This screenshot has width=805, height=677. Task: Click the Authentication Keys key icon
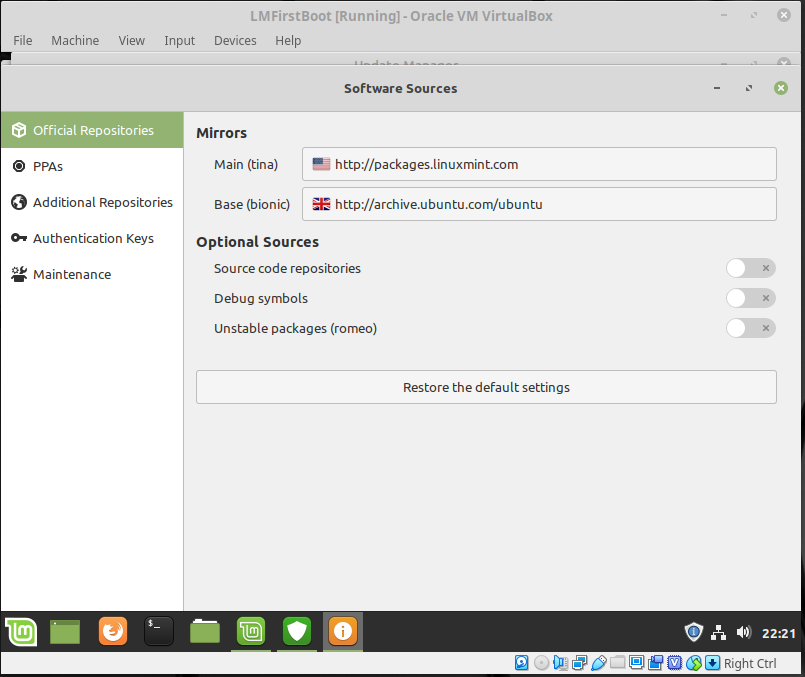[19, 238]
